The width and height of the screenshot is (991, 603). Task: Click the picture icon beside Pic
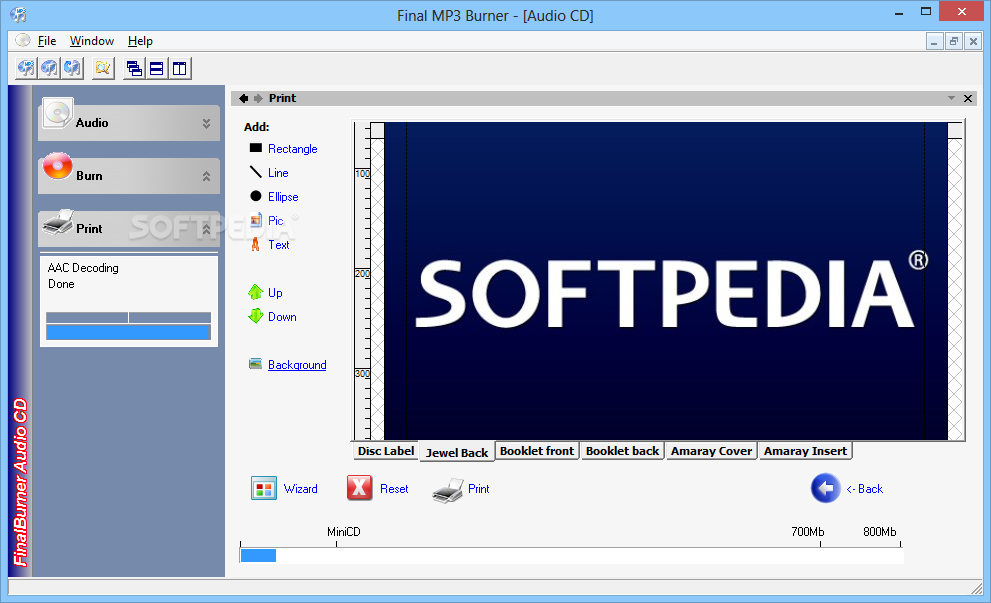click(255, 220)
